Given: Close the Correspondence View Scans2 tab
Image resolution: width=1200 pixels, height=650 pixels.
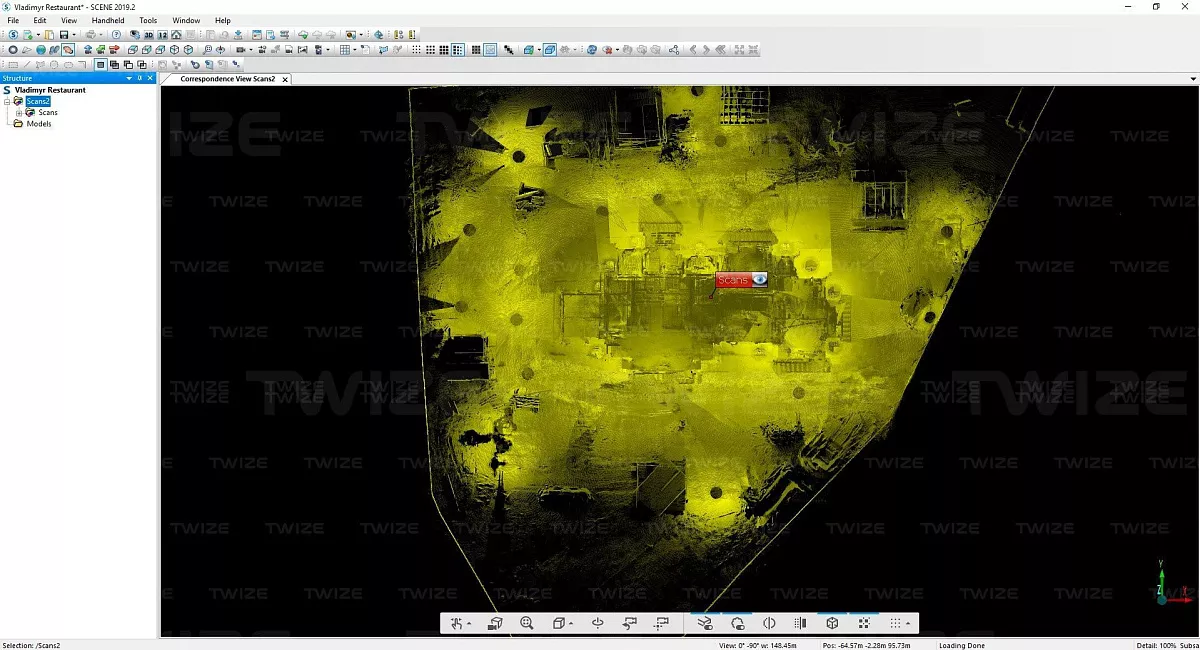Looking at the screenshot, I should pos(285,79).
